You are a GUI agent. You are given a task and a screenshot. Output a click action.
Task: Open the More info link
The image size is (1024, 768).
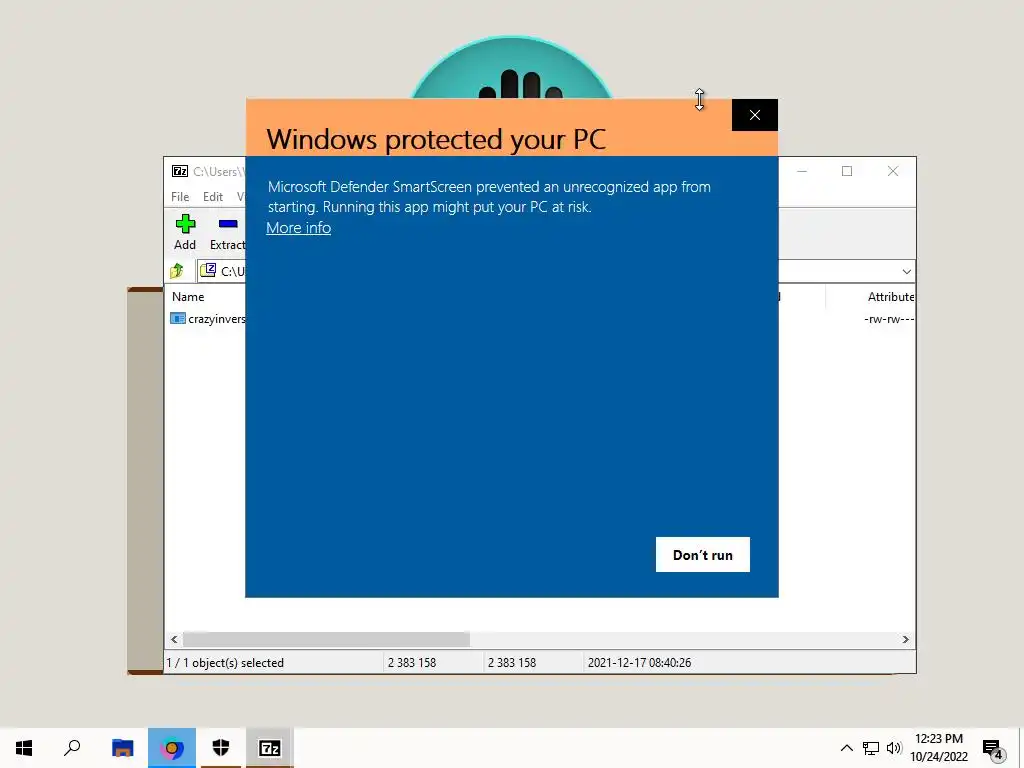coord(298,227)
